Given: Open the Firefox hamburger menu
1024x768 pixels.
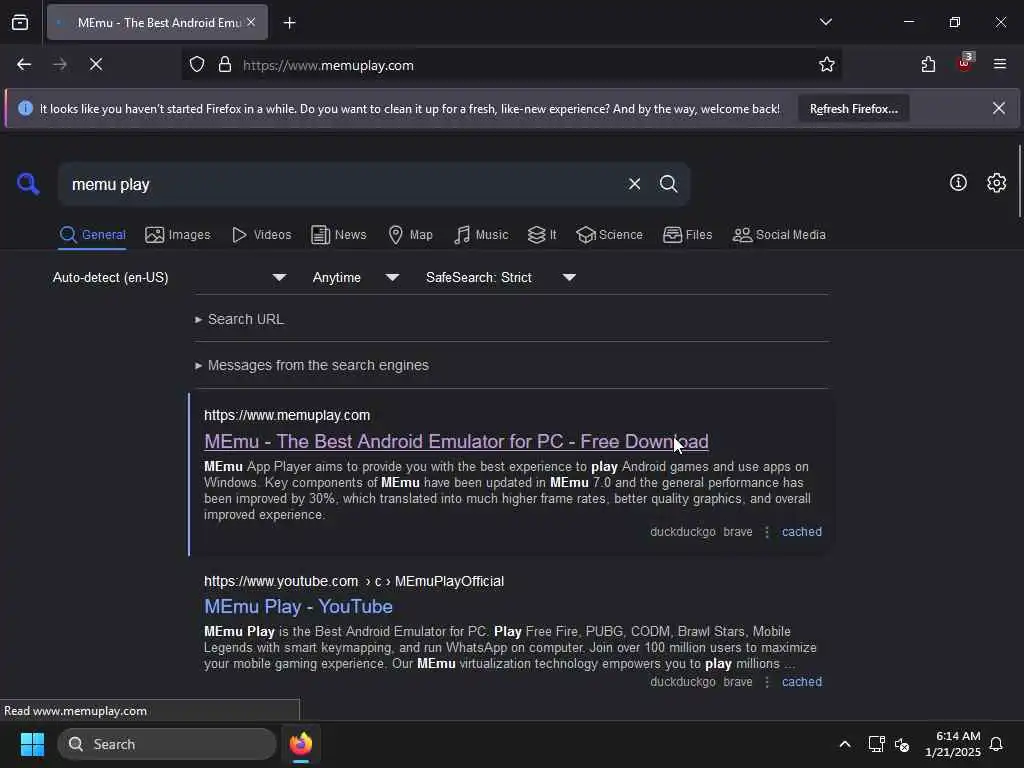Looking at the screenshot, I should pos(1000,65).
